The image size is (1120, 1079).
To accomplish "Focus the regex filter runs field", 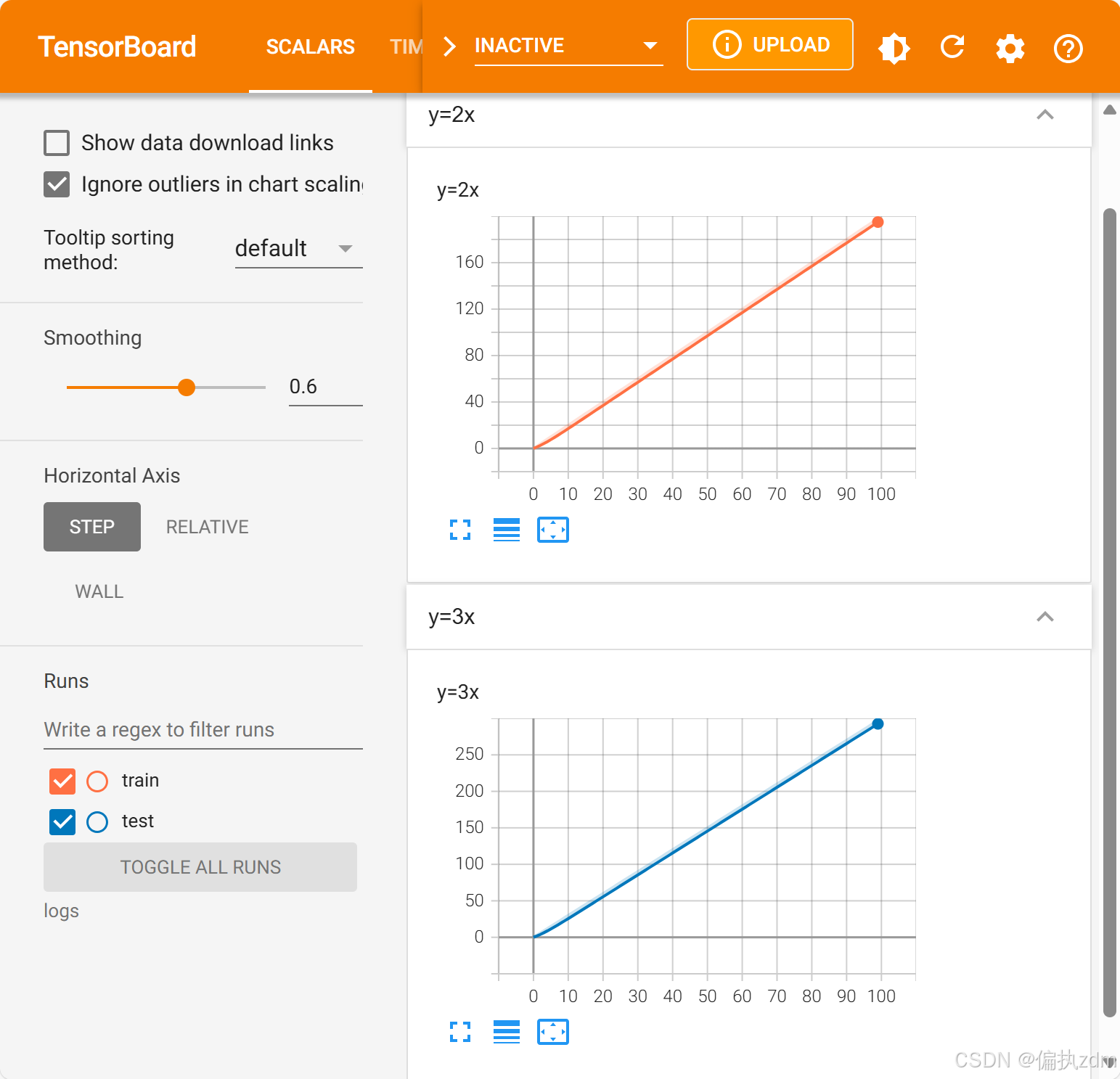I will point(203,730).
